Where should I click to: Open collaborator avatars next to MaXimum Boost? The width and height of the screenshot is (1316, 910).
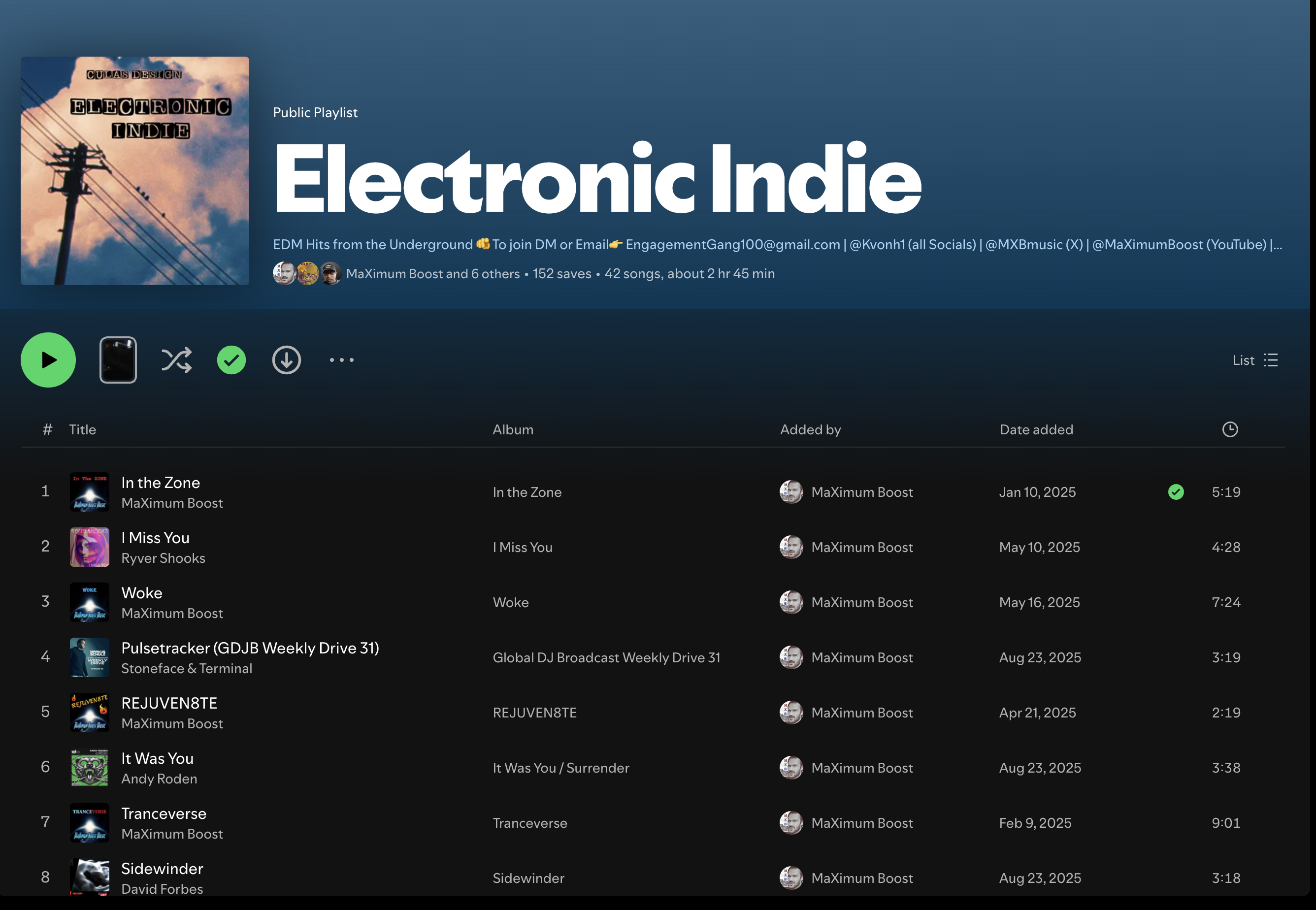tap(307, 274)
